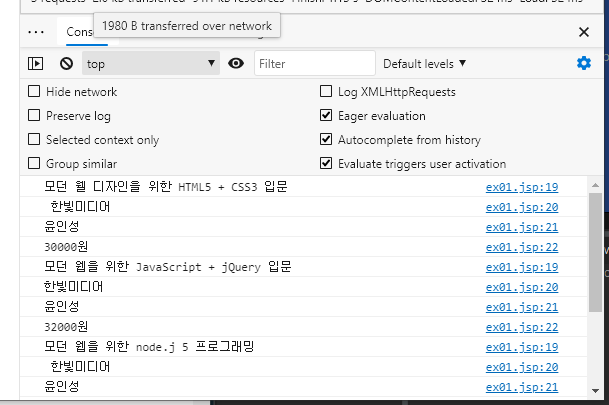Click the scroll up arrow of the console scrollbar
Image resolution: width=609 pixels, height=405 pixels.
tap(595, 185)
